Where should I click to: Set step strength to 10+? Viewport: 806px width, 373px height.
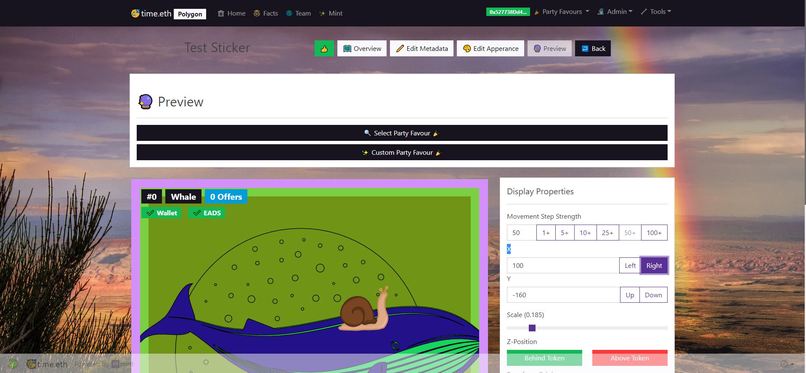[585, 233]
